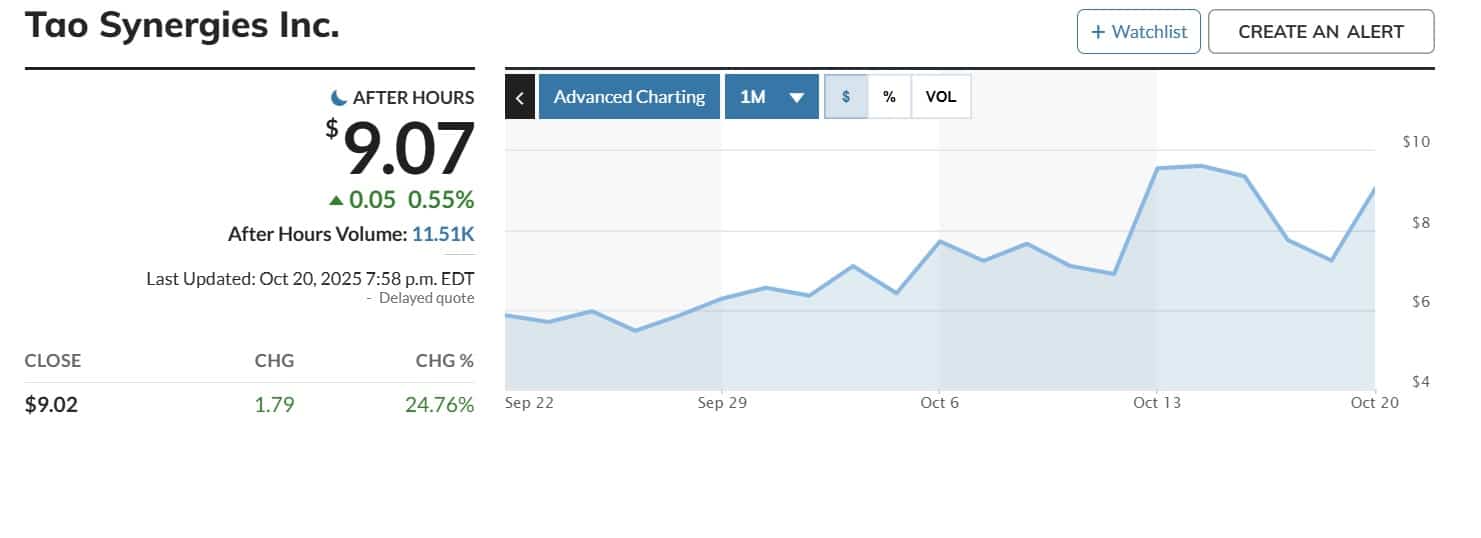Click the plus icon on Watchlist button

1098,32
